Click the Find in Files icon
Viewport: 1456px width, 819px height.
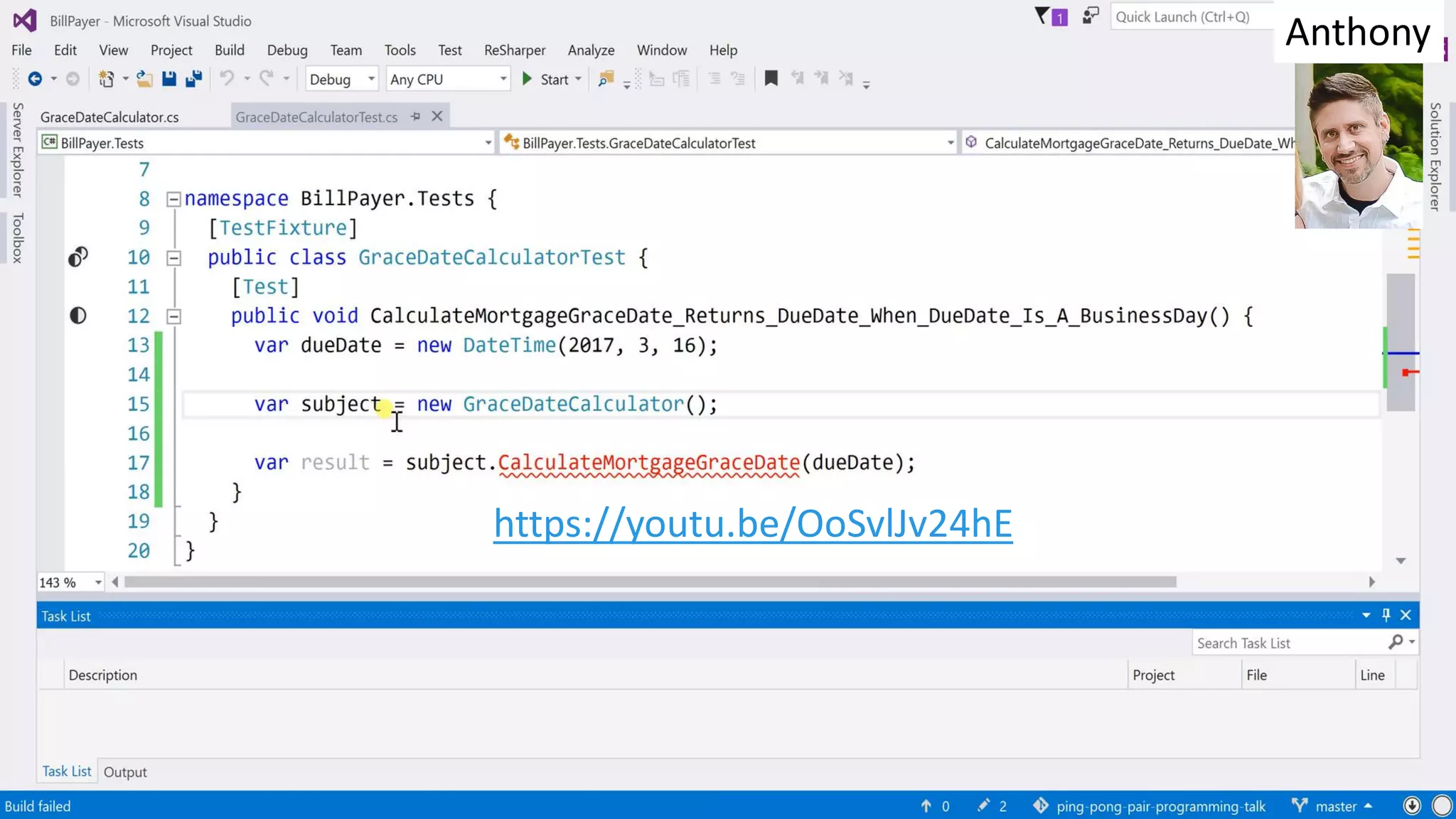pyautogui.click(x=606, y=79)
